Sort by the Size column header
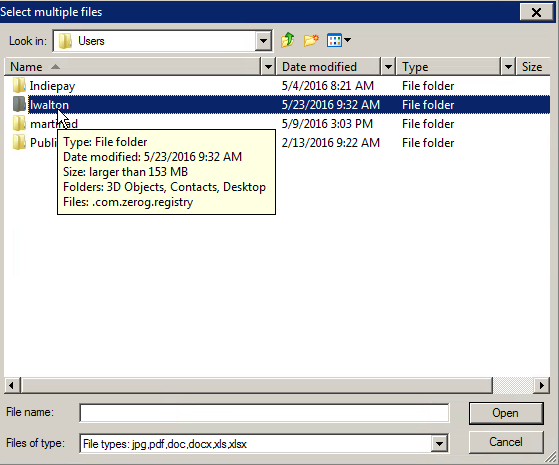The height and width of the screenshot is (465, 559). tap(533, 67)
